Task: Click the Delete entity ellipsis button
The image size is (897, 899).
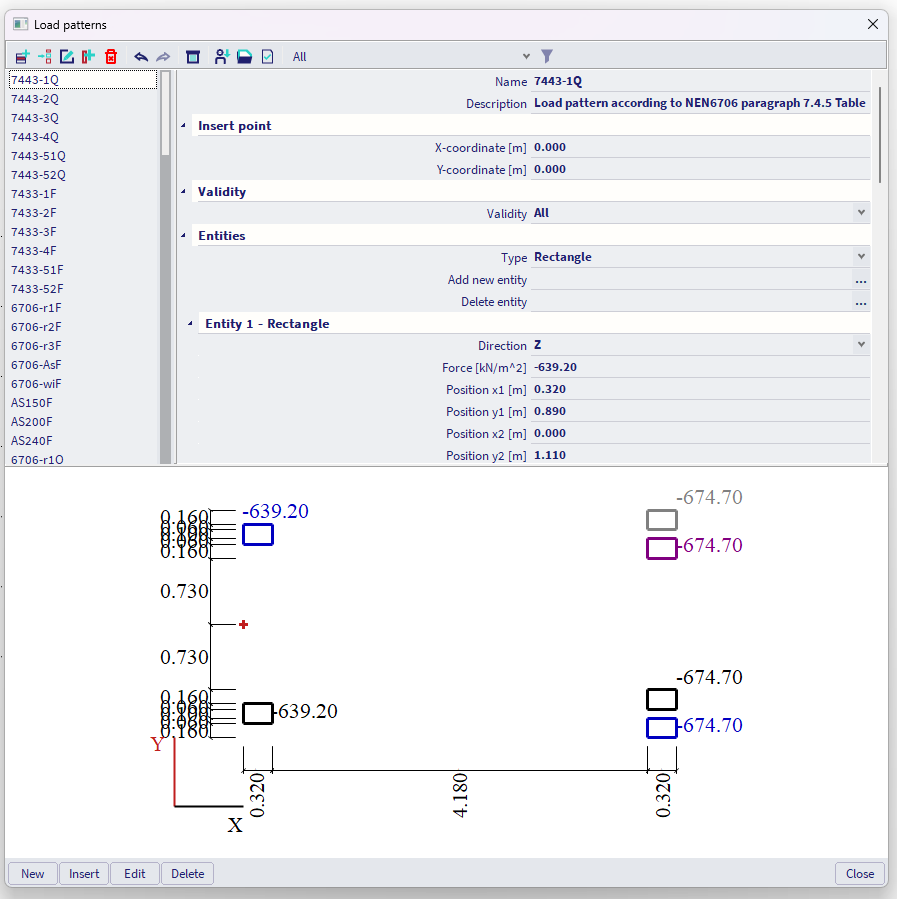Action: [x=861, y=302]
